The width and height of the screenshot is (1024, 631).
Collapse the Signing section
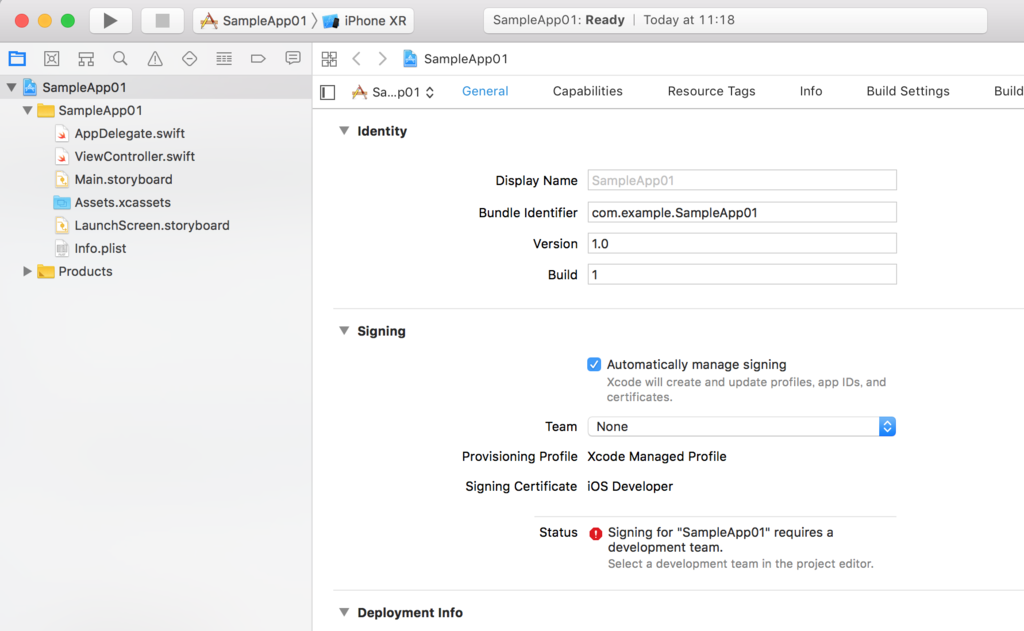(x=344, y=331)
